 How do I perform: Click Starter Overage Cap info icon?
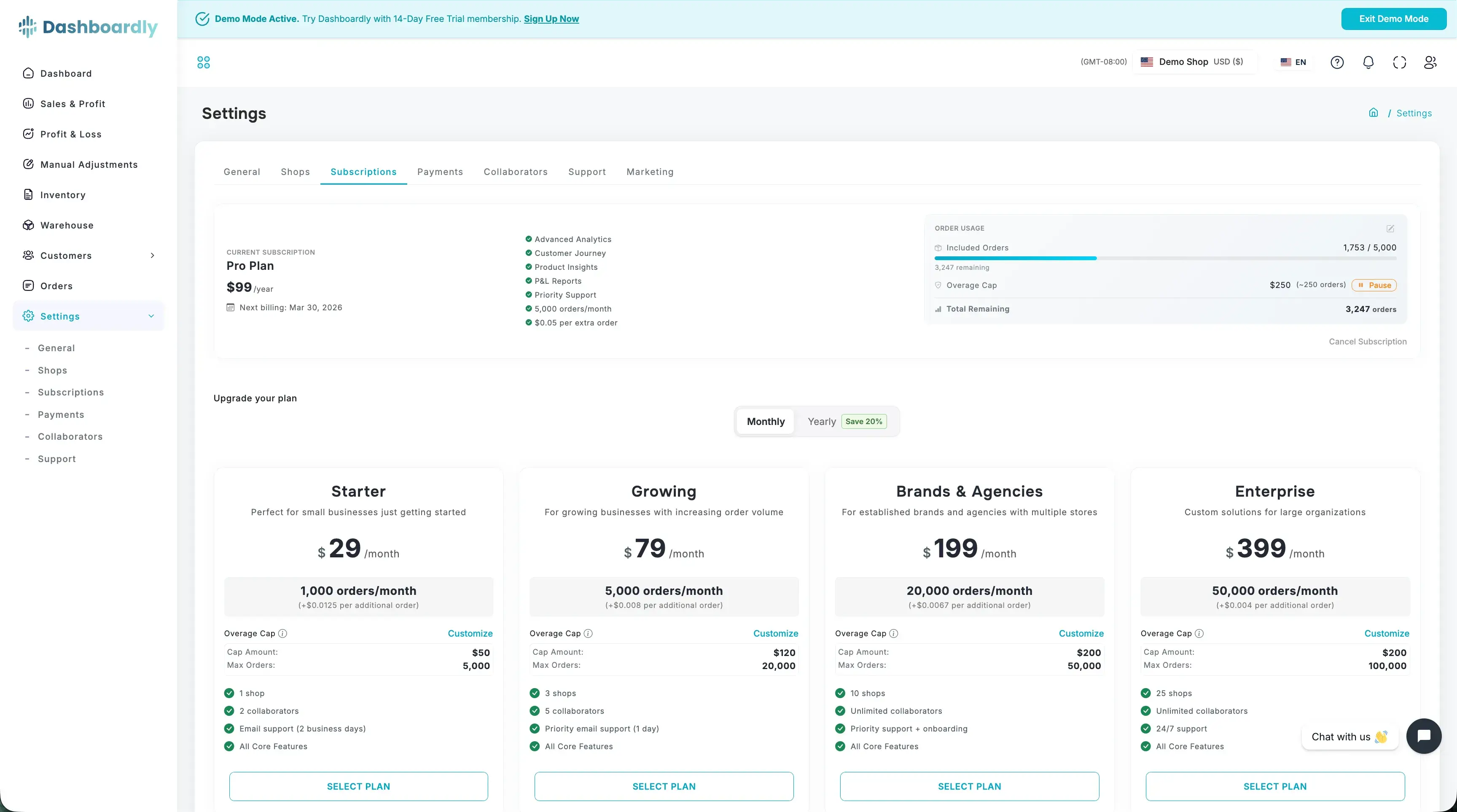[x=283, y=633]
